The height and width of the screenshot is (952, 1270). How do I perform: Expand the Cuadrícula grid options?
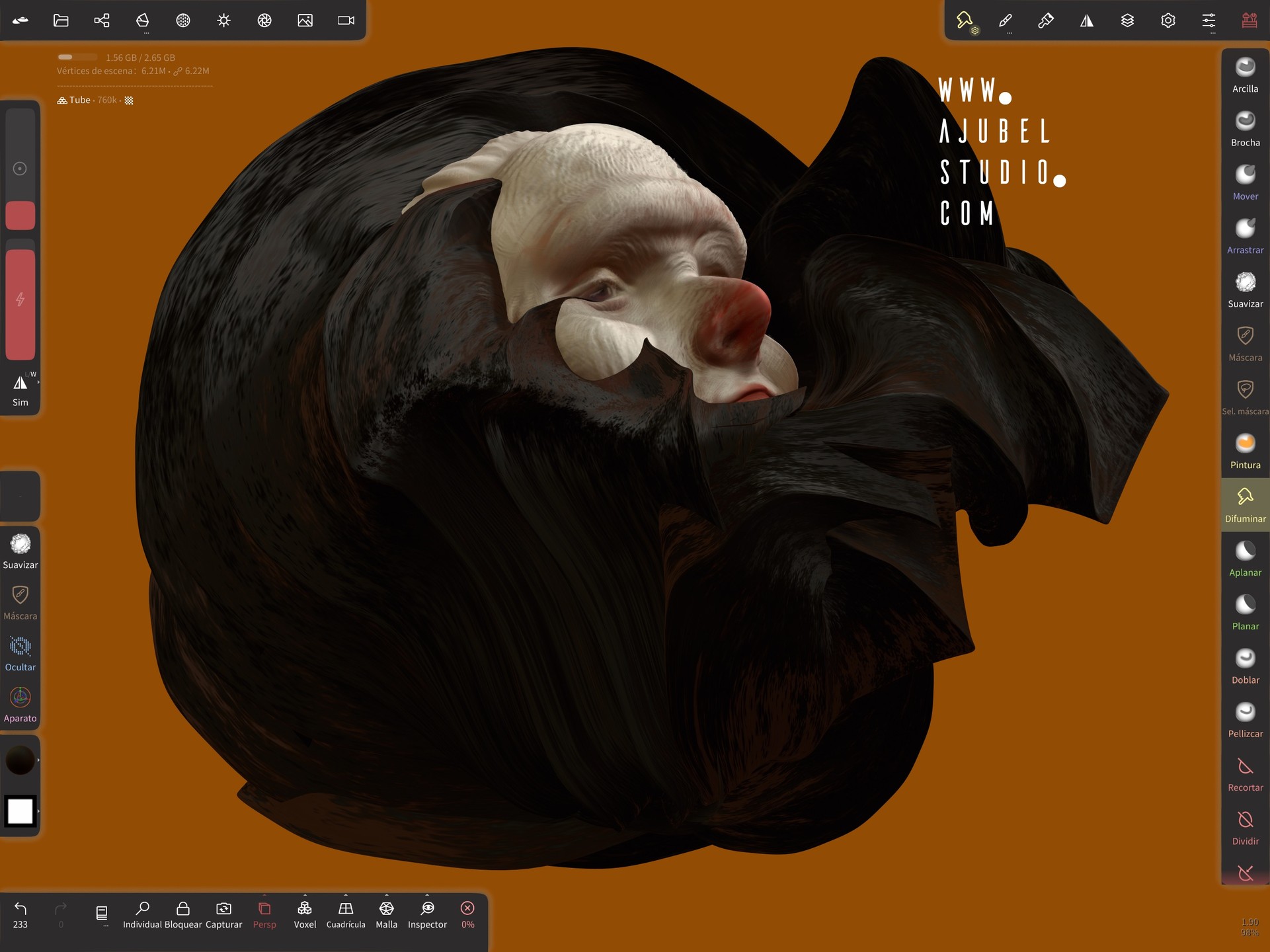346,895
